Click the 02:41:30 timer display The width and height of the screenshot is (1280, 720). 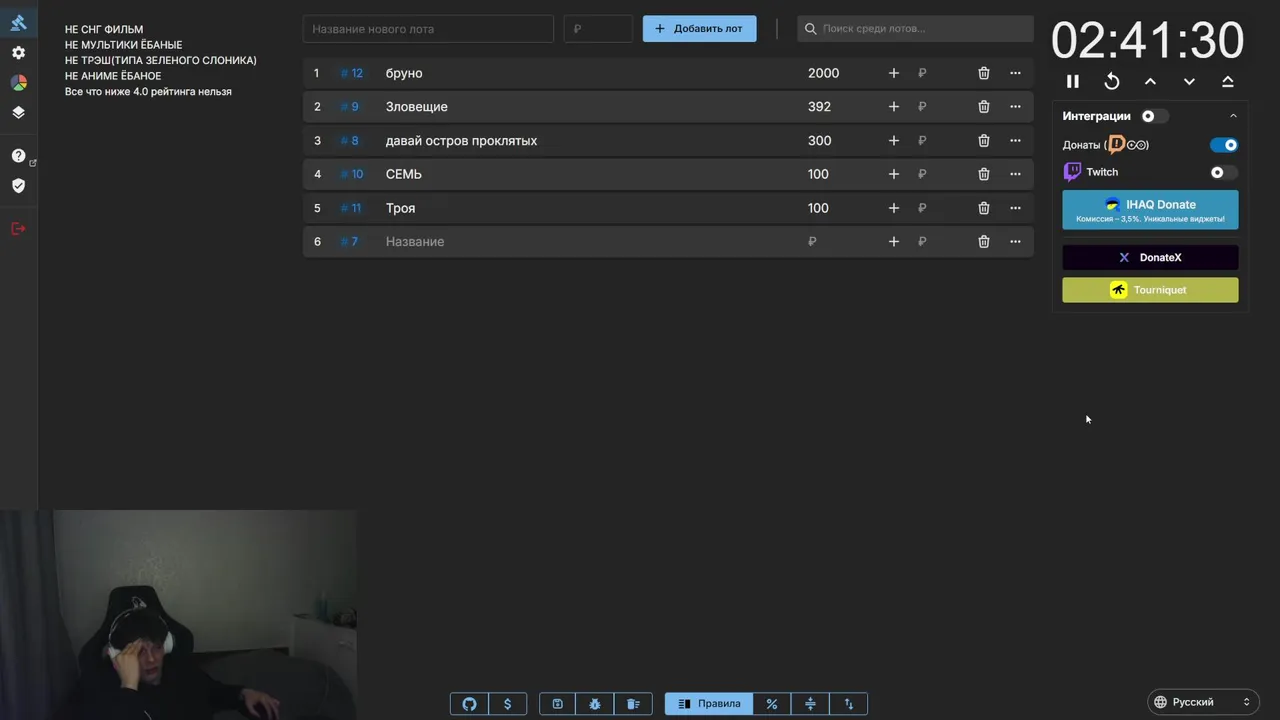tap(1148, 42)
